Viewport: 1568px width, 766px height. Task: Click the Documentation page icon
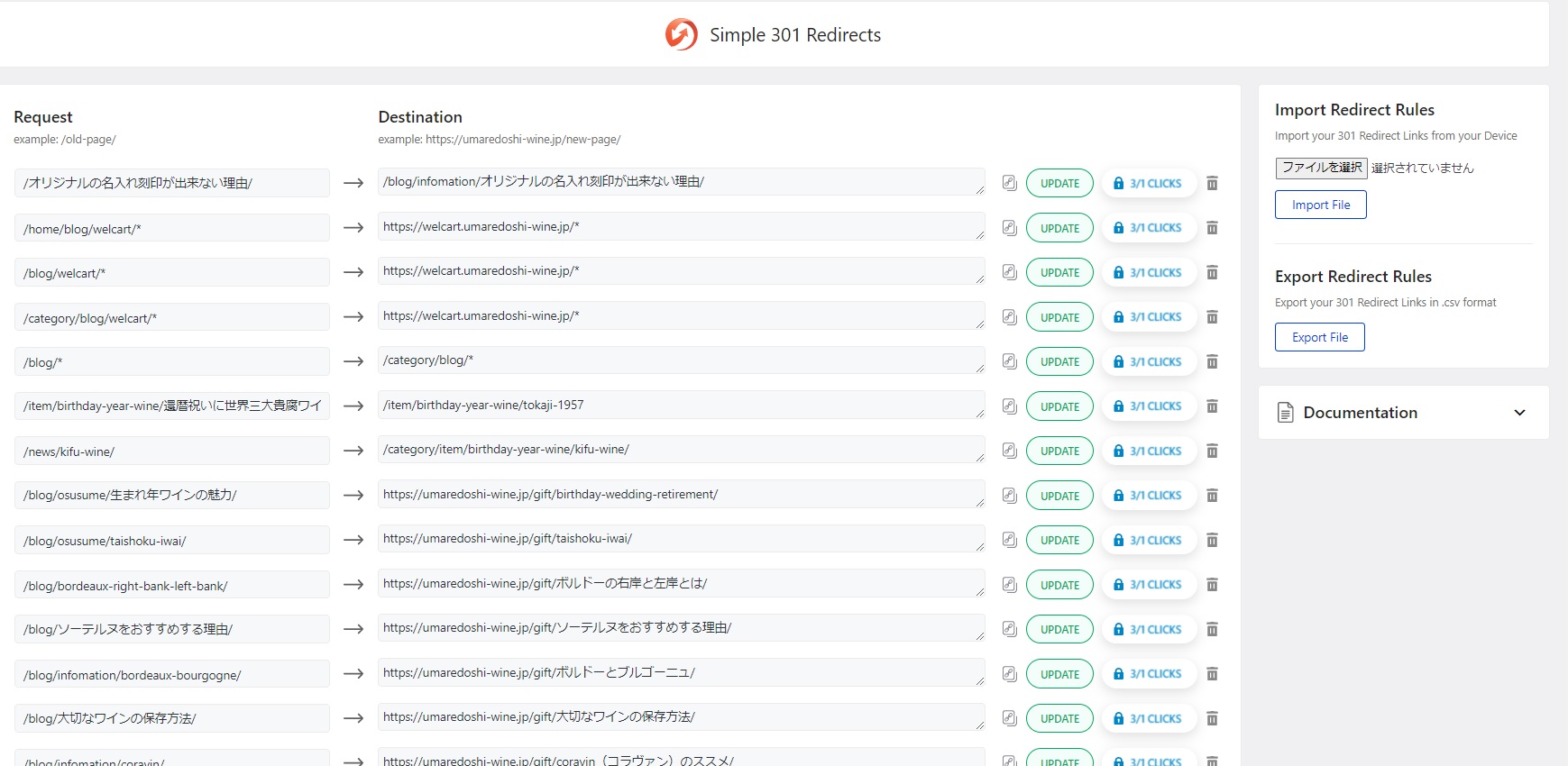tap(1286, 413)
